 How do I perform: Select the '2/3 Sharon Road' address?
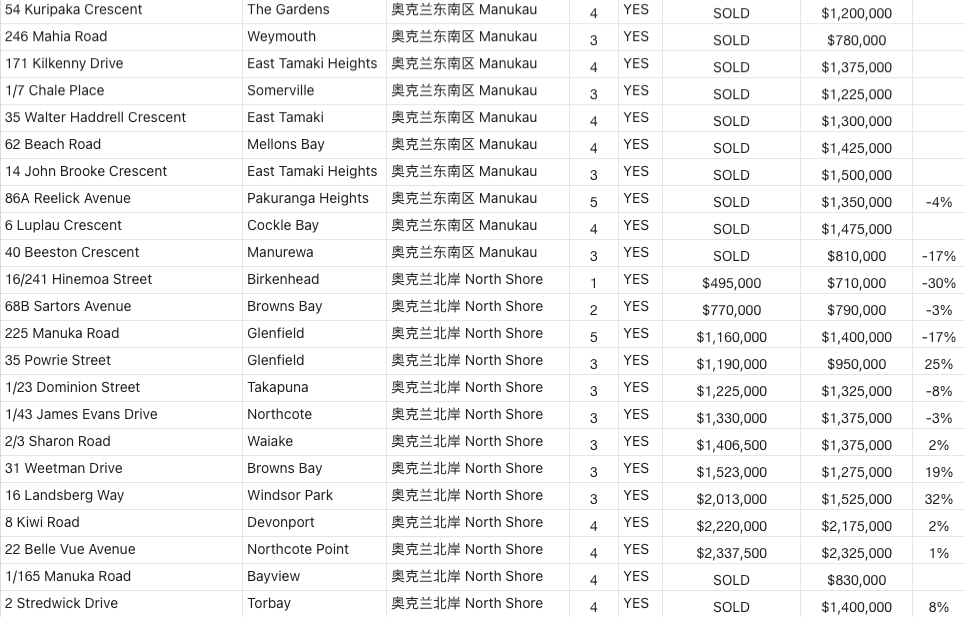121,443
